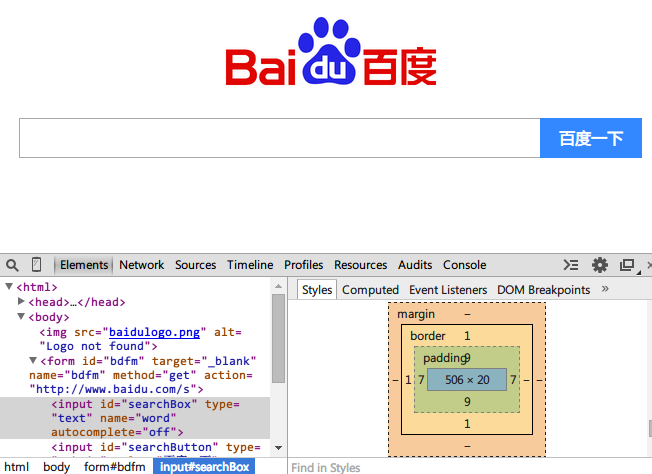
Task: Click form#bdfm in the breadcrumb bar
Action: click(114, 467)
